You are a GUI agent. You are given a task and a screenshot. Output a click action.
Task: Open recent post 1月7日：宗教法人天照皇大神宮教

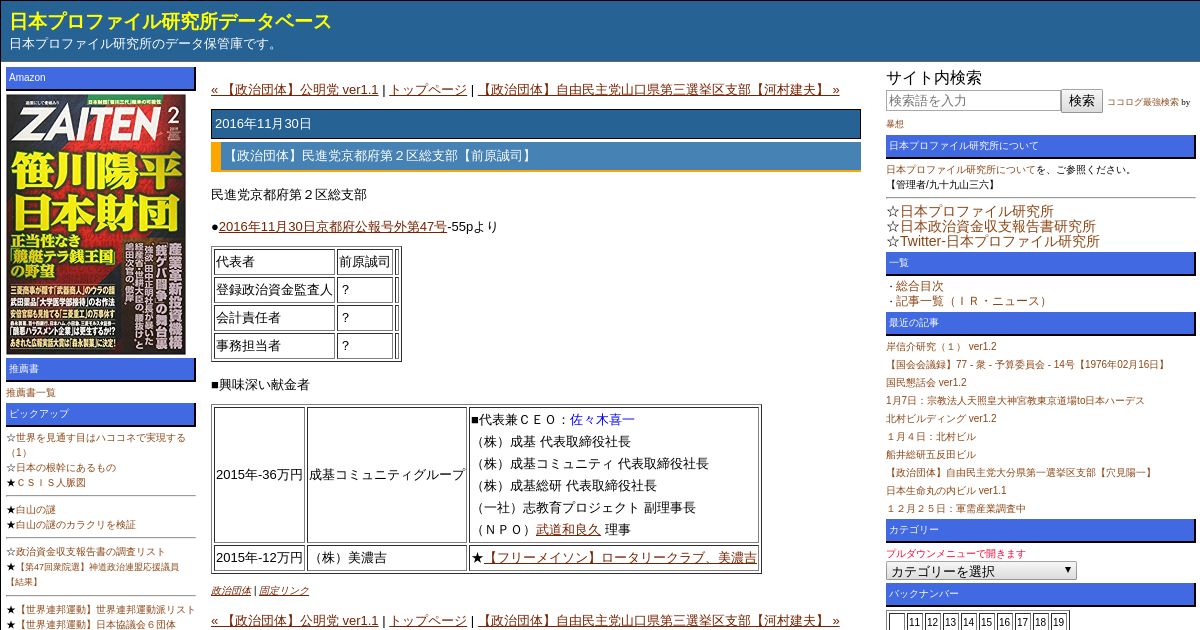1015,401
